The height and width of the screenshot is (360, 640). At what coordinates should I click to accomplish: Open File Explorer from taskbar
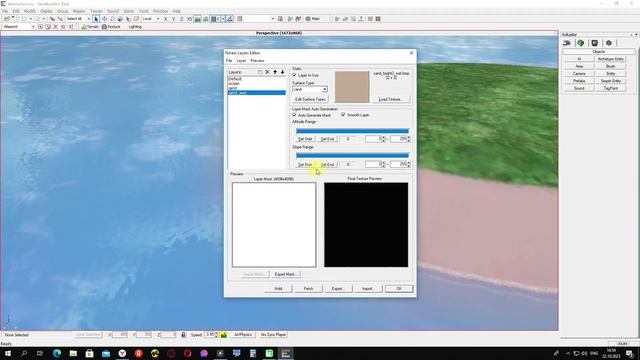(73, 353)
